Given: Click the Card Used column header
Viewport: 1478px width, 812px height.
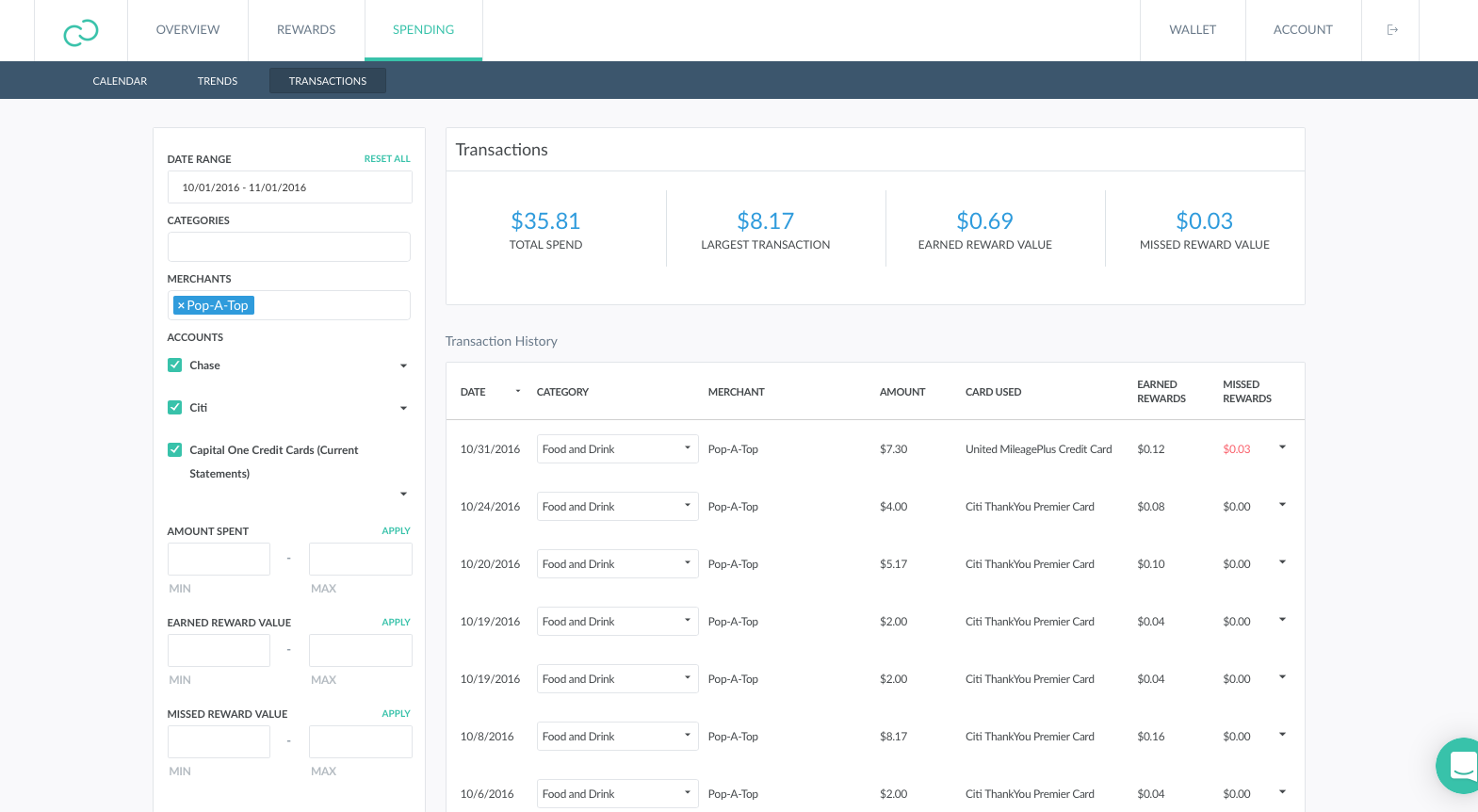Looking at the screenshot, I should [993, 392].
